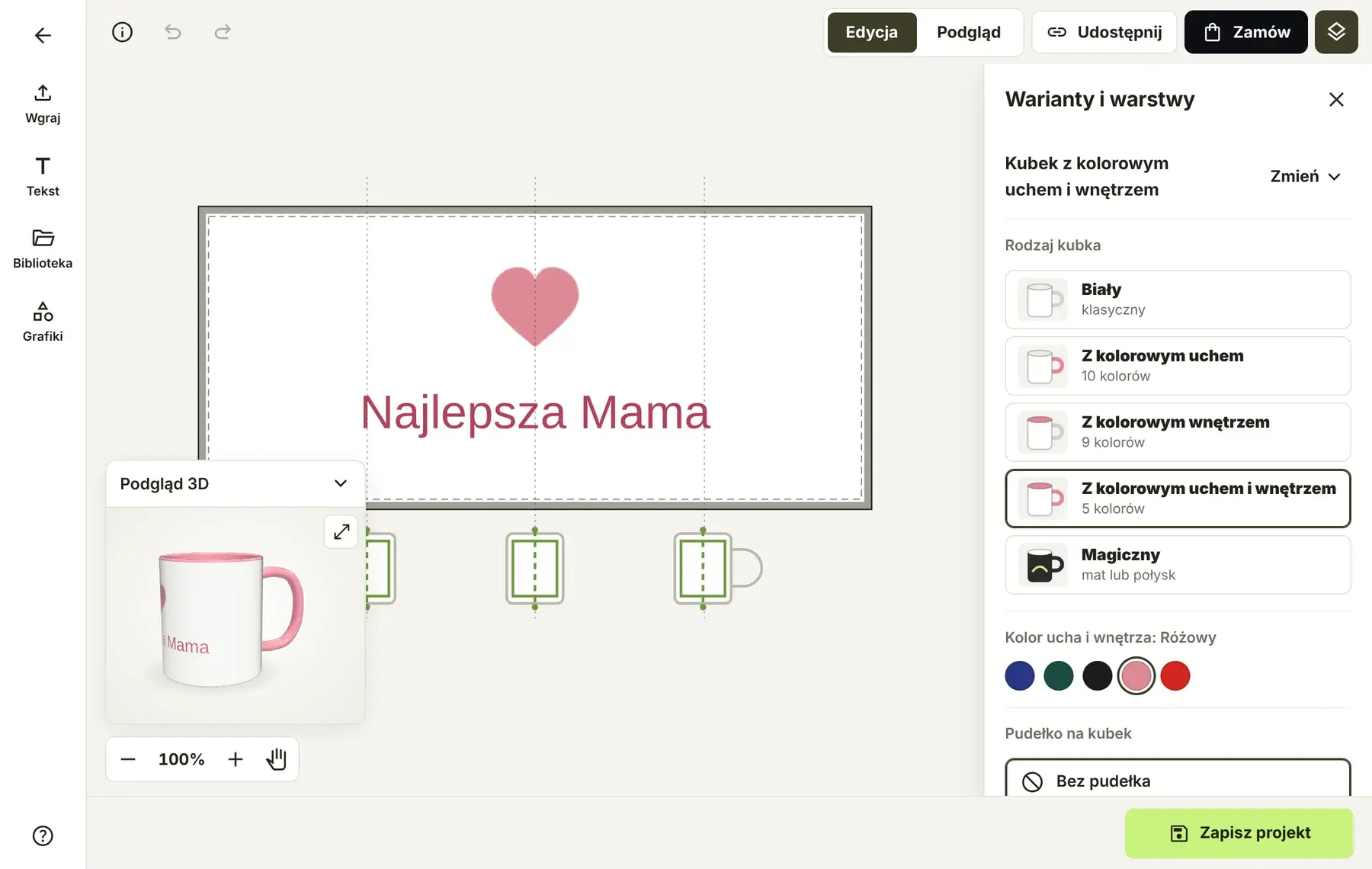Click the Udostępnij share button
The image size is (1372, 869).
coord(1104,32)
